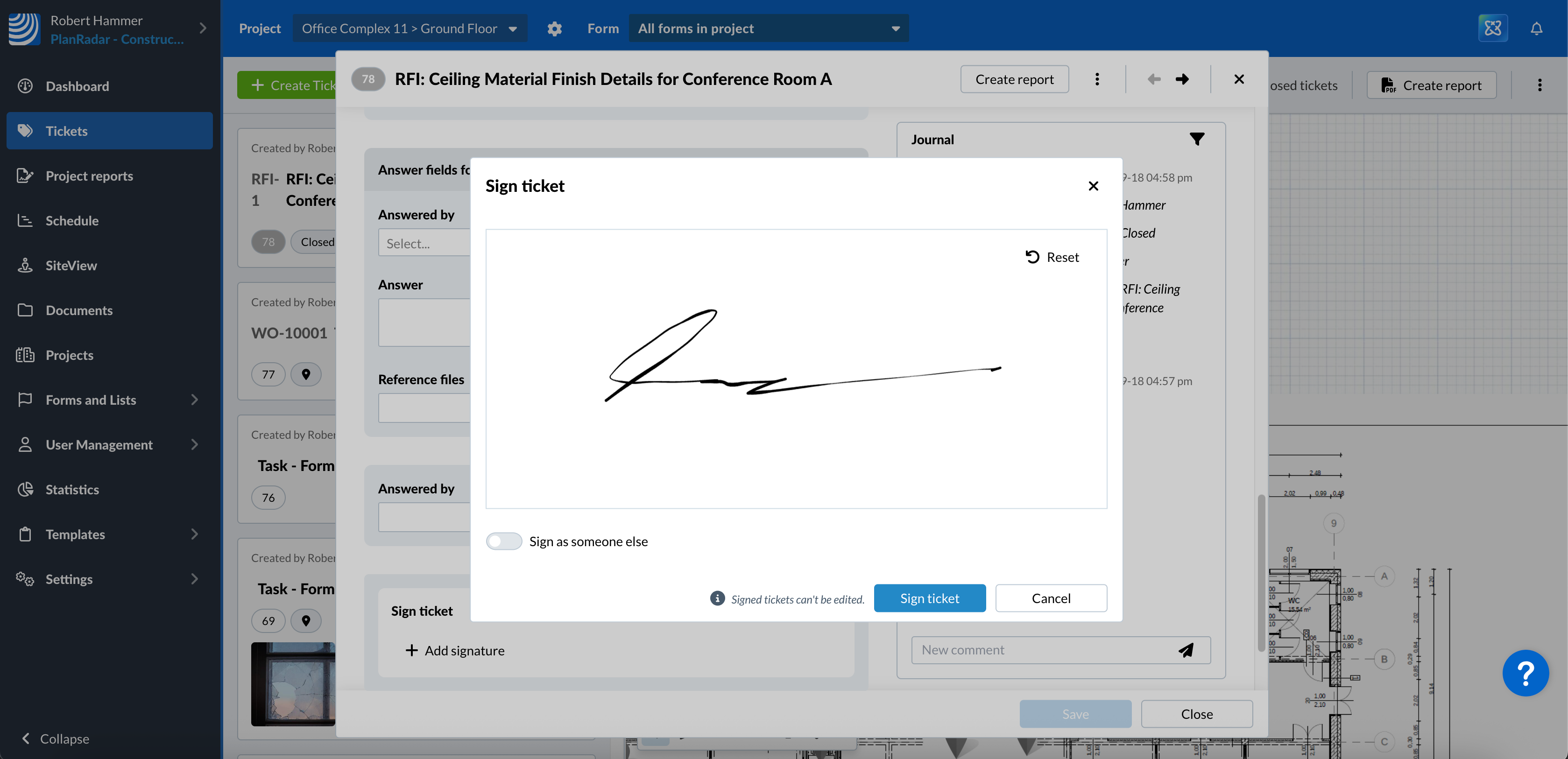This screenshot has height=759, width=1568.
Task: Click the signed info icon
Action: (717, 598)
